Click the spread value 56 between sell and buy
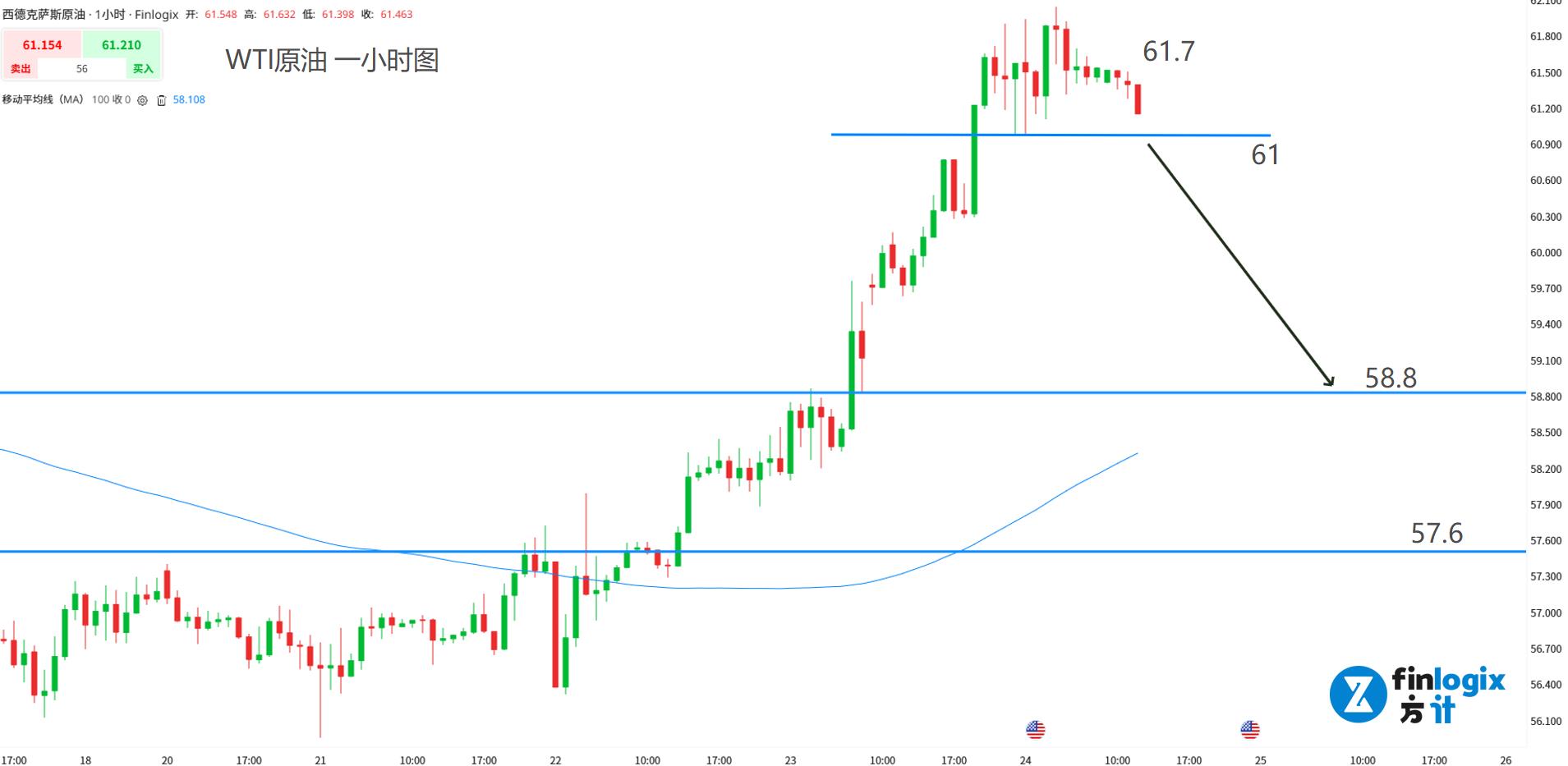 point(82,69)
